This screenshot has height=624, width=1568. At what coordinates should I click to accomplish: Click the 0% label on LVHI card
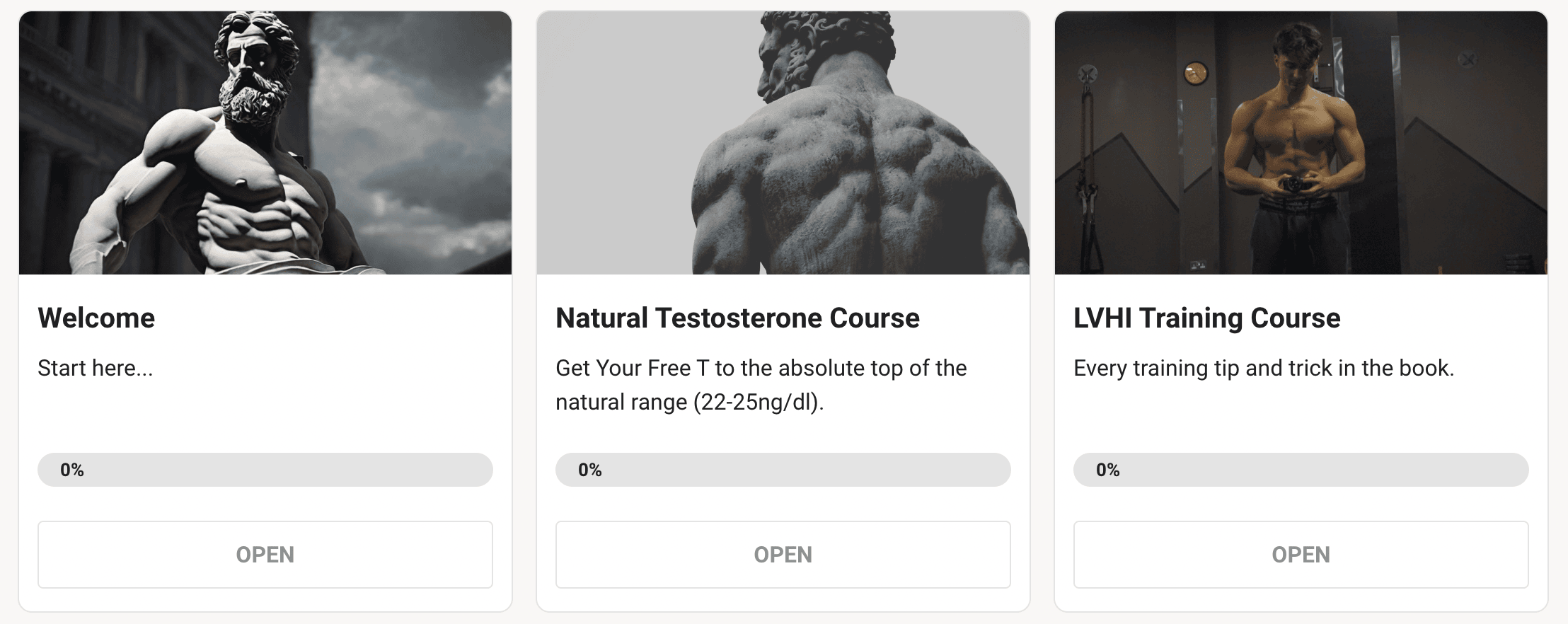[1108, 470]
